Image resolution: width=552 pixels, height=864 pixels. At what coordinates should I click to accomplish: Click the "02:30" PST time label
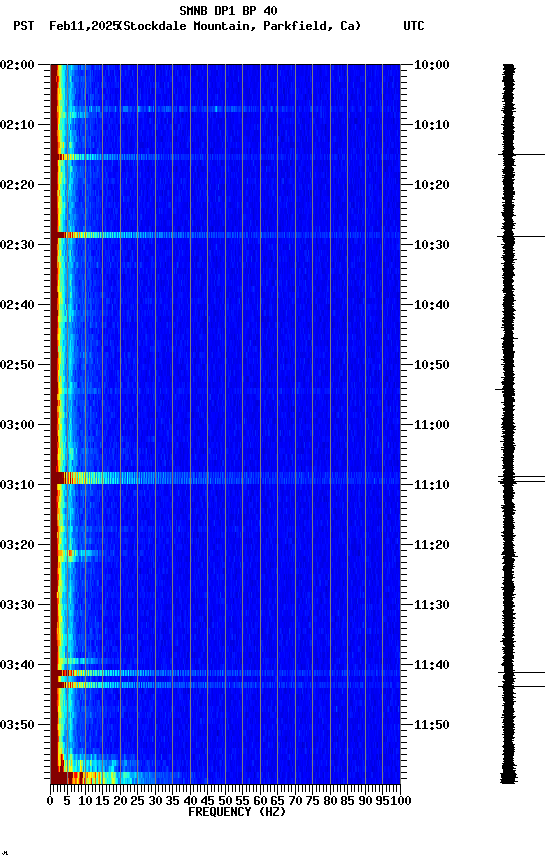tap(17, 245)
